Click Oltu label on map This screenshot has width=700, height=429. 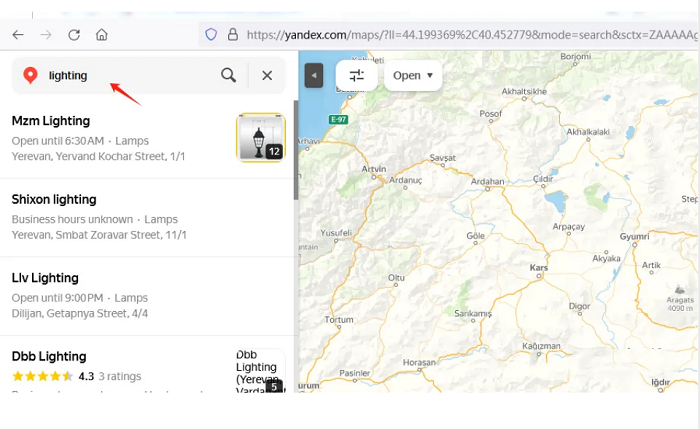click(x=396, y=278)
